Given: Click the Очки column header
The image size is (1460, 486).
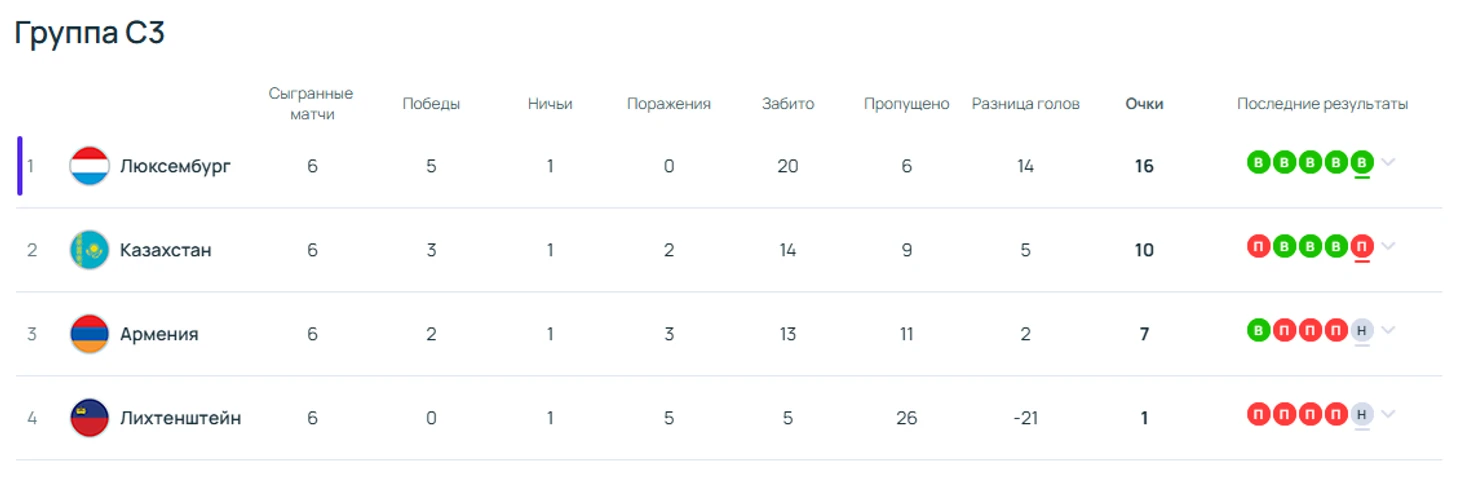Looking at the screenshot, I should coord(1144,104).
